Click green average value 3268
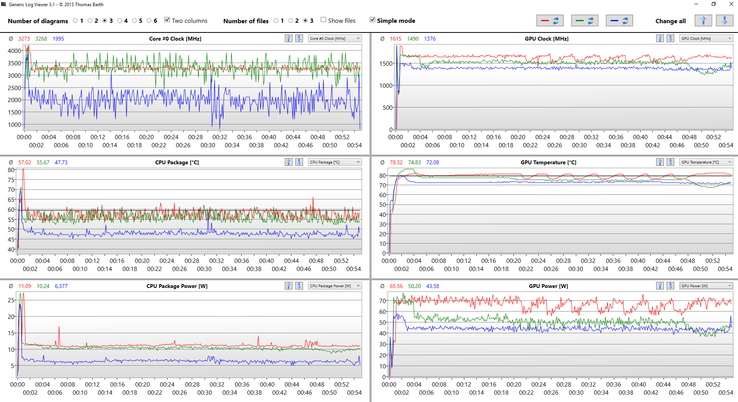 point(41,39)
